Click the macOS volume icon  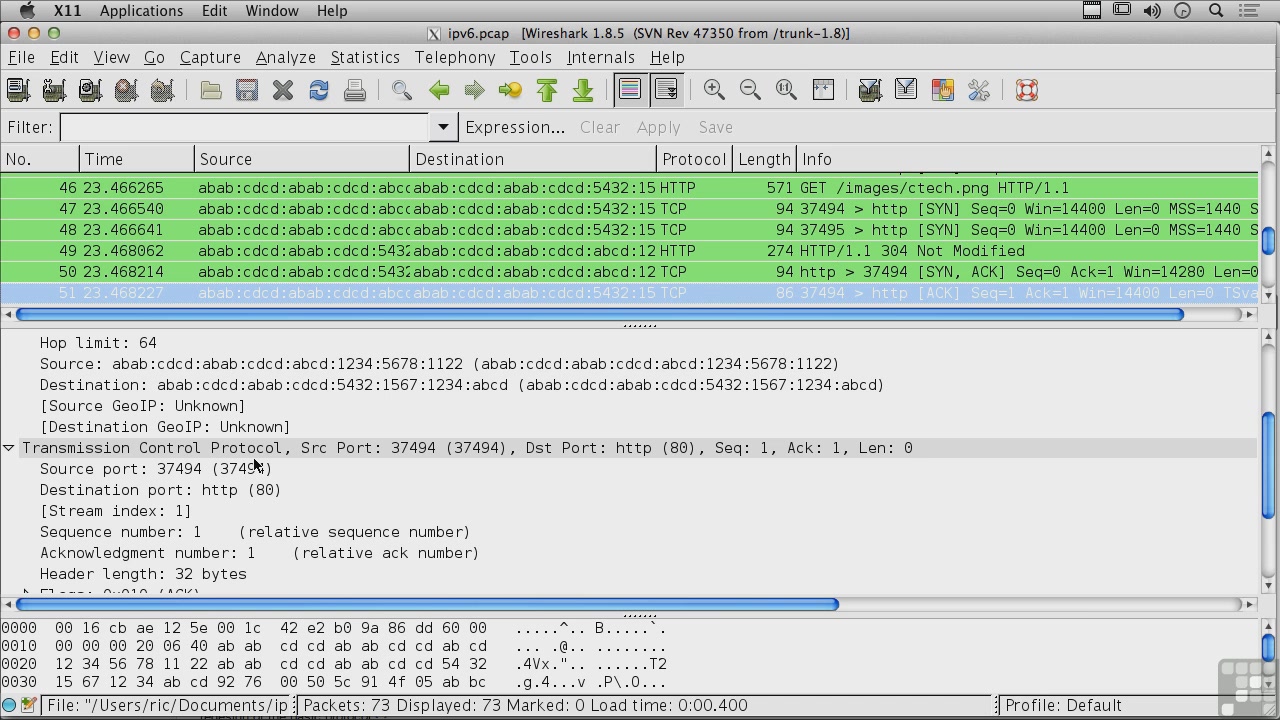(1152, 11)
